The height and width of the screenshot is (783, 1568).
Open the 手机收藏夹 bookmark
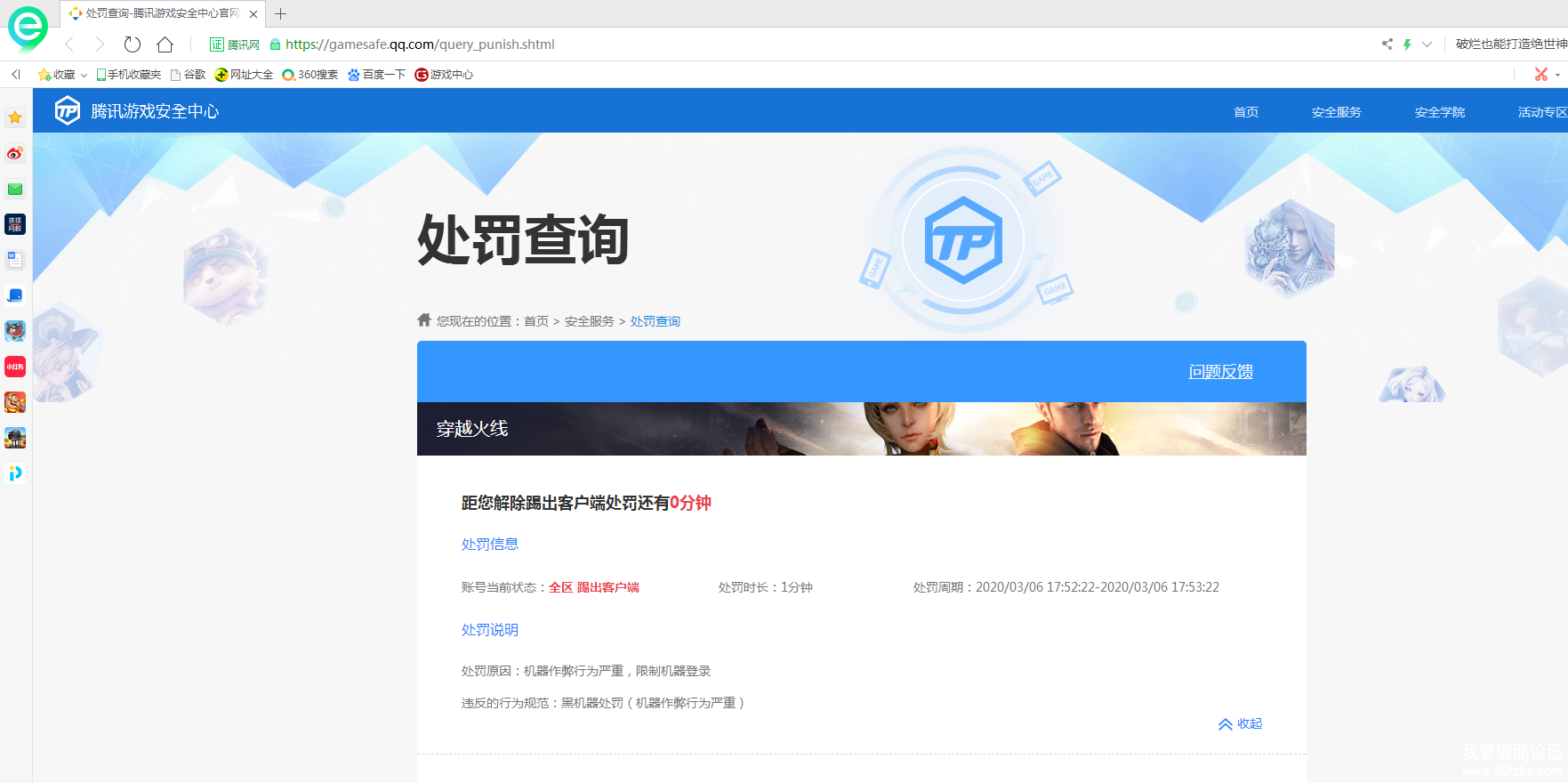129,75
